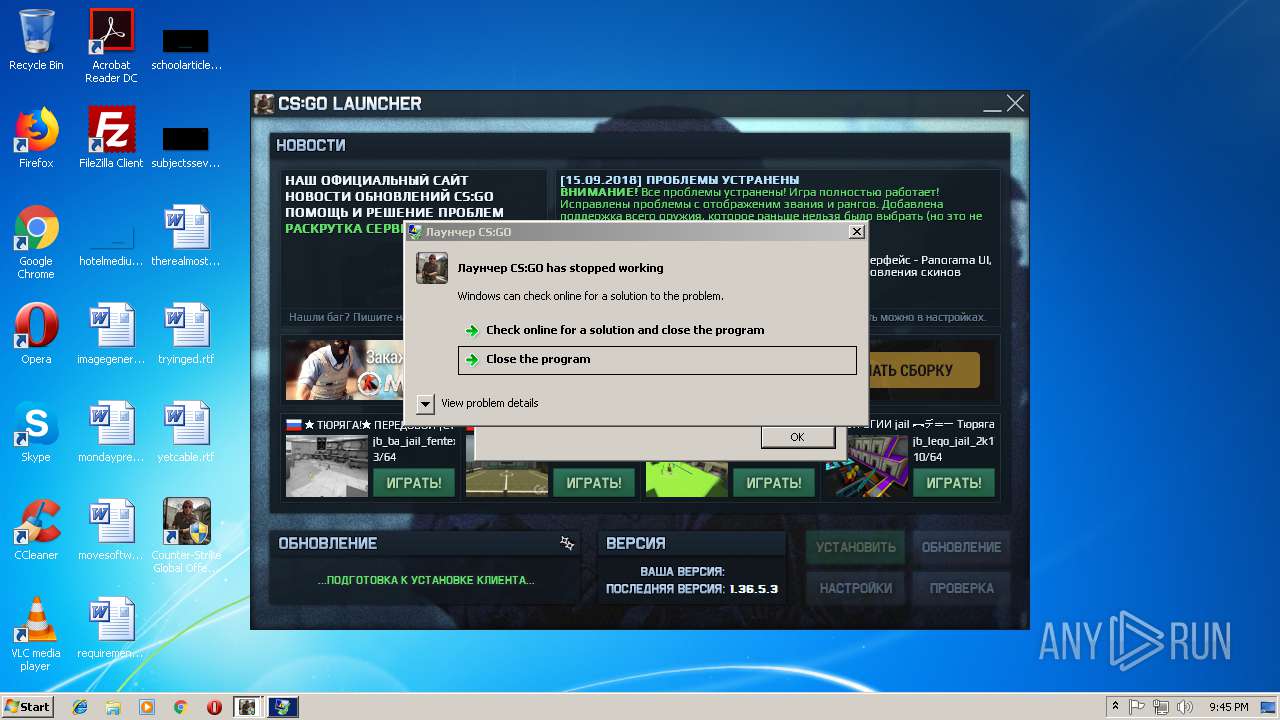
Task: Switch to error report taskbar button
Action: (x=282, y=707)
